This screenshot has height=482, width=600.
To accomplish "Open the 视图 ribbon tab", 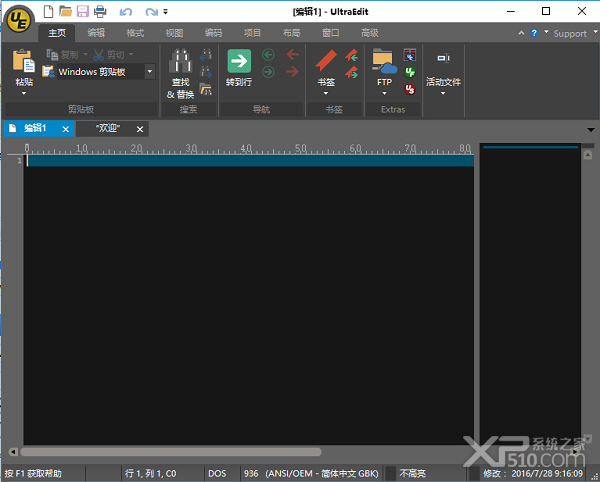I will point(174,33).
